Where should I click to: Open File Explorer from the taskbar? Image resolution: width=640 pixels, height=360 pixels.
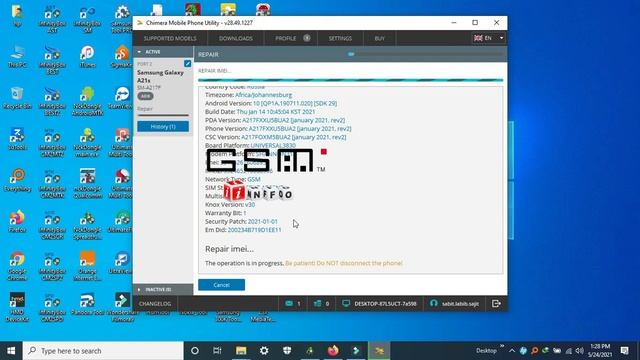click(241, 351)
